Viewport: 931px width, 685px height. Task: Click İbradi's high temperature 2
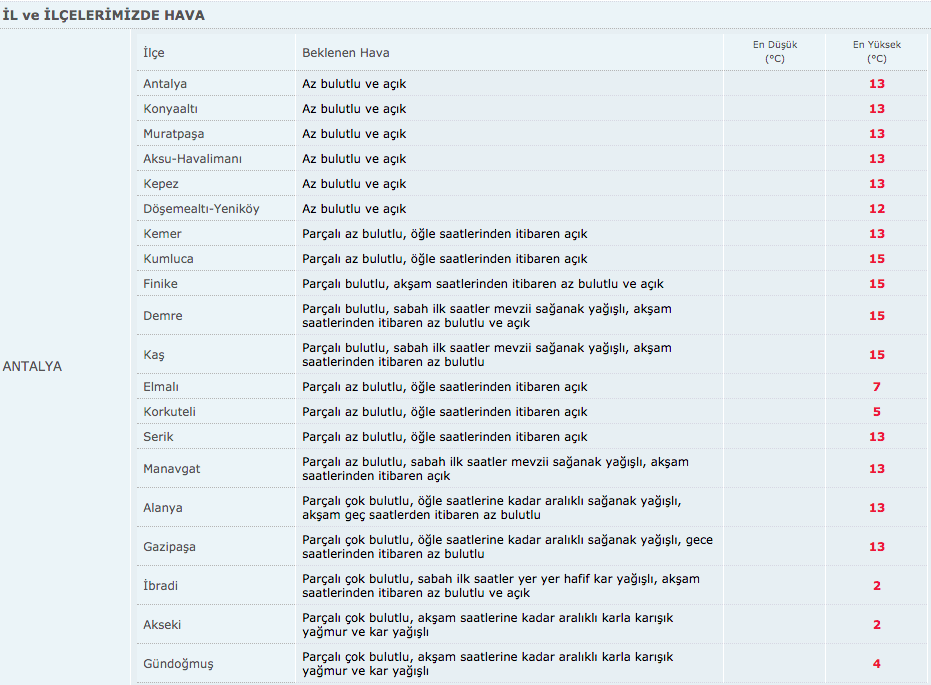point(877,585)
